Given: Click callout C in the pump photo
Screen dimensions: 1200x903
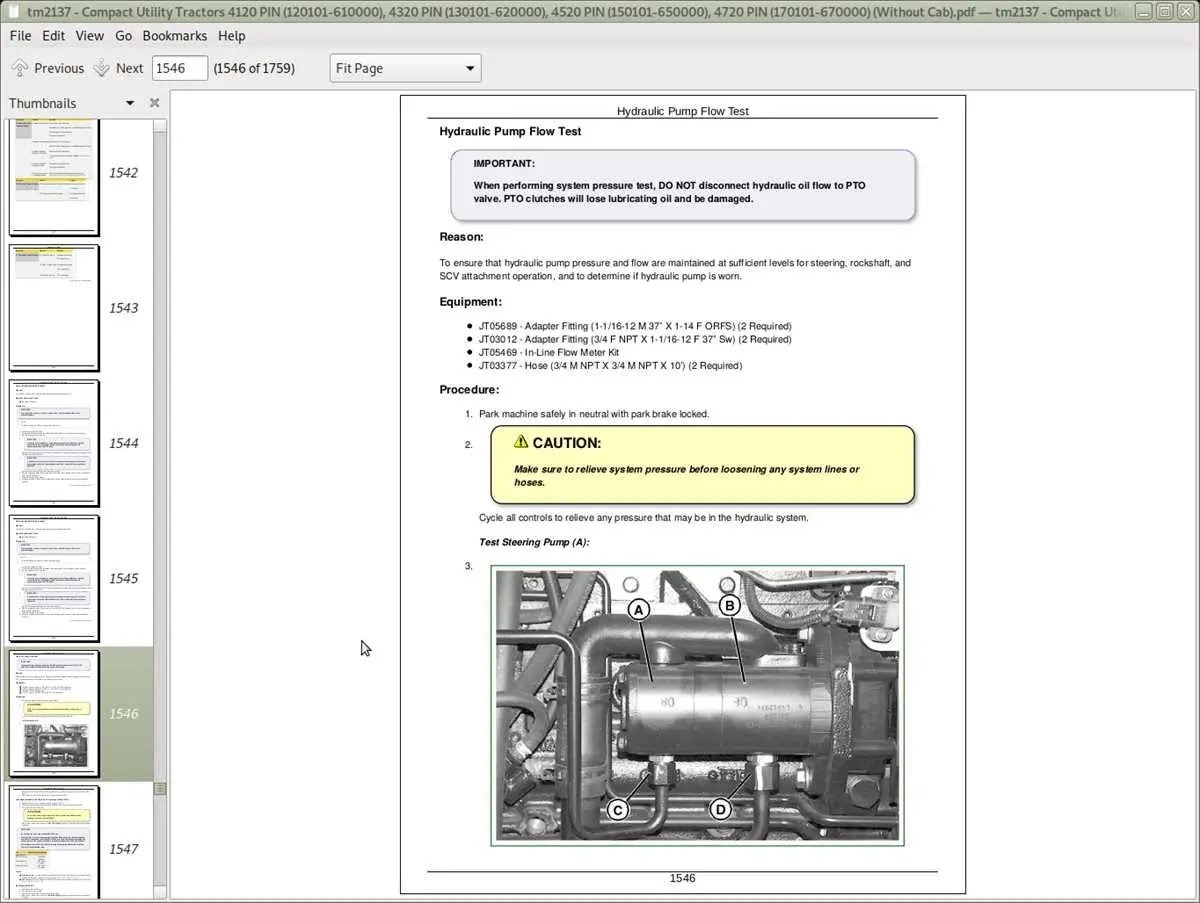Looking at the screenshot, I should (618, 809).
